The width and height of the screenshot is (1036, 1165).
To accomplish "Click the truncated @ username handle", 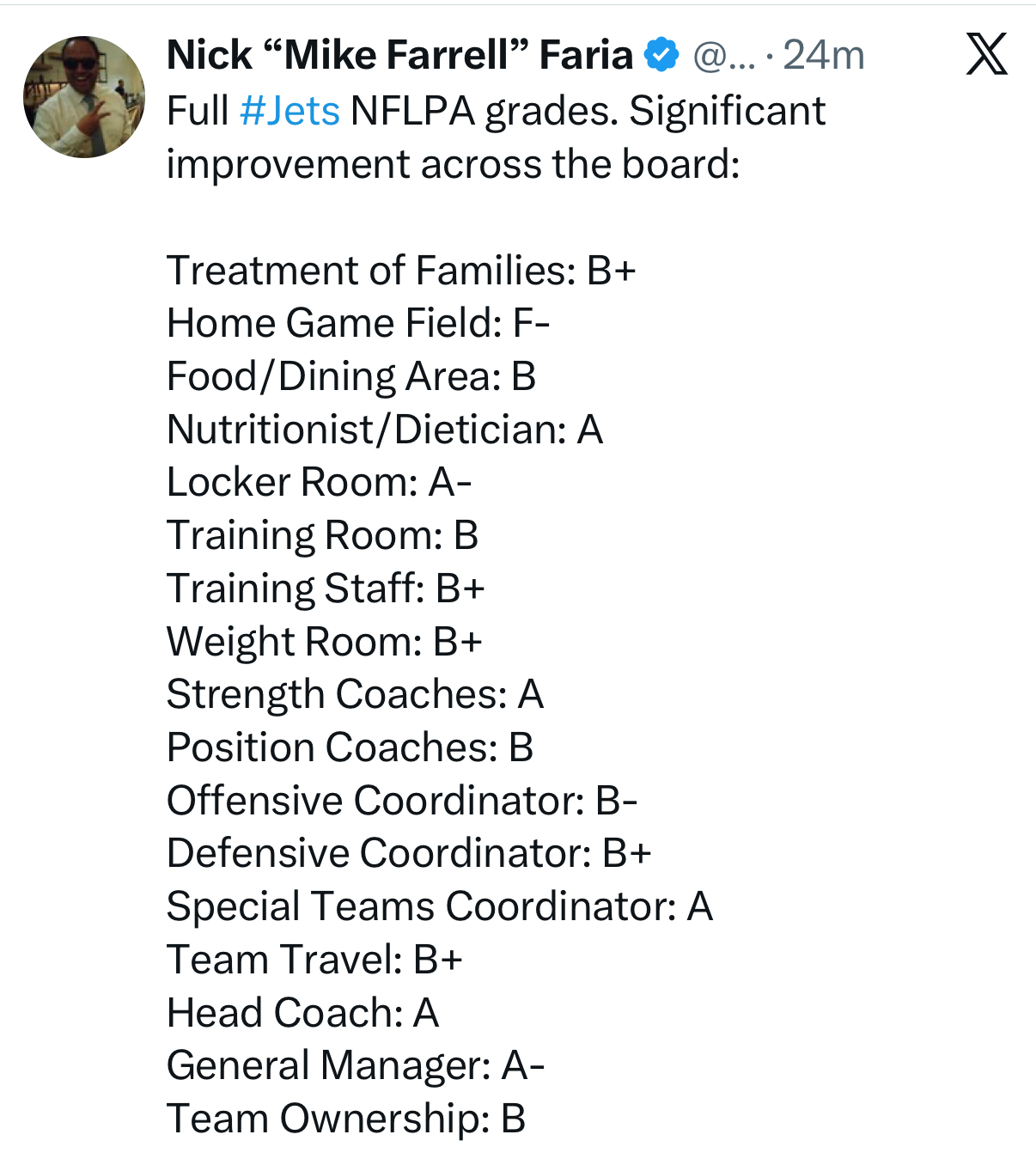I will click(x=723, y=56).
